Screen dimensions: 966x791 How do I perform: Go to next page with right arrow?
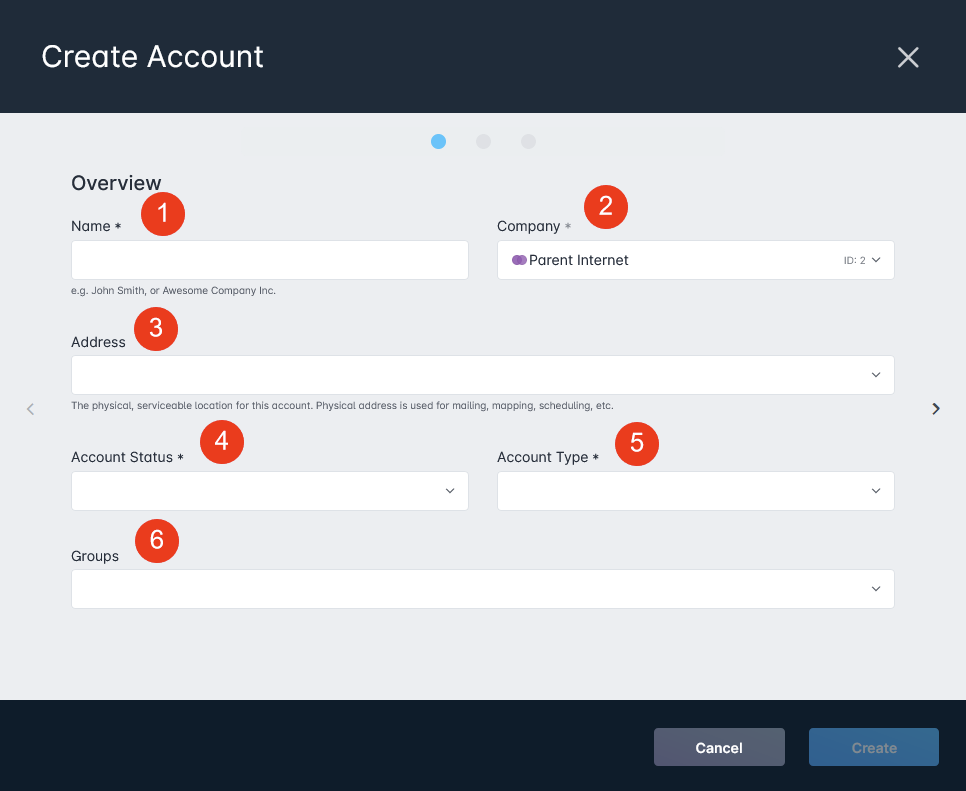click(x=936, y=408)
